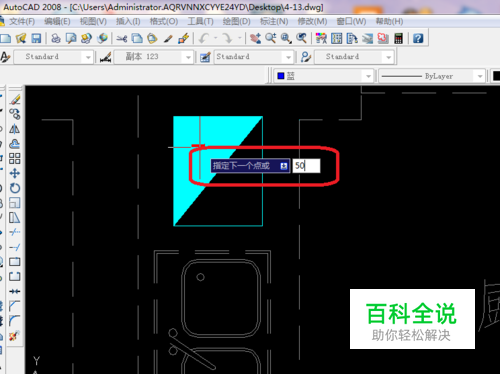Expand the multileader style Standard dropdown

(x=388, y=57)
